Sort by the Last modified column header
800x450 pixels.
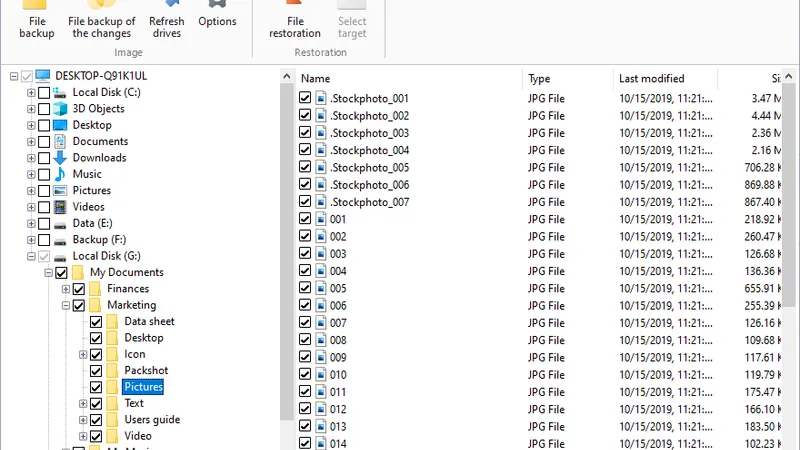652,78
